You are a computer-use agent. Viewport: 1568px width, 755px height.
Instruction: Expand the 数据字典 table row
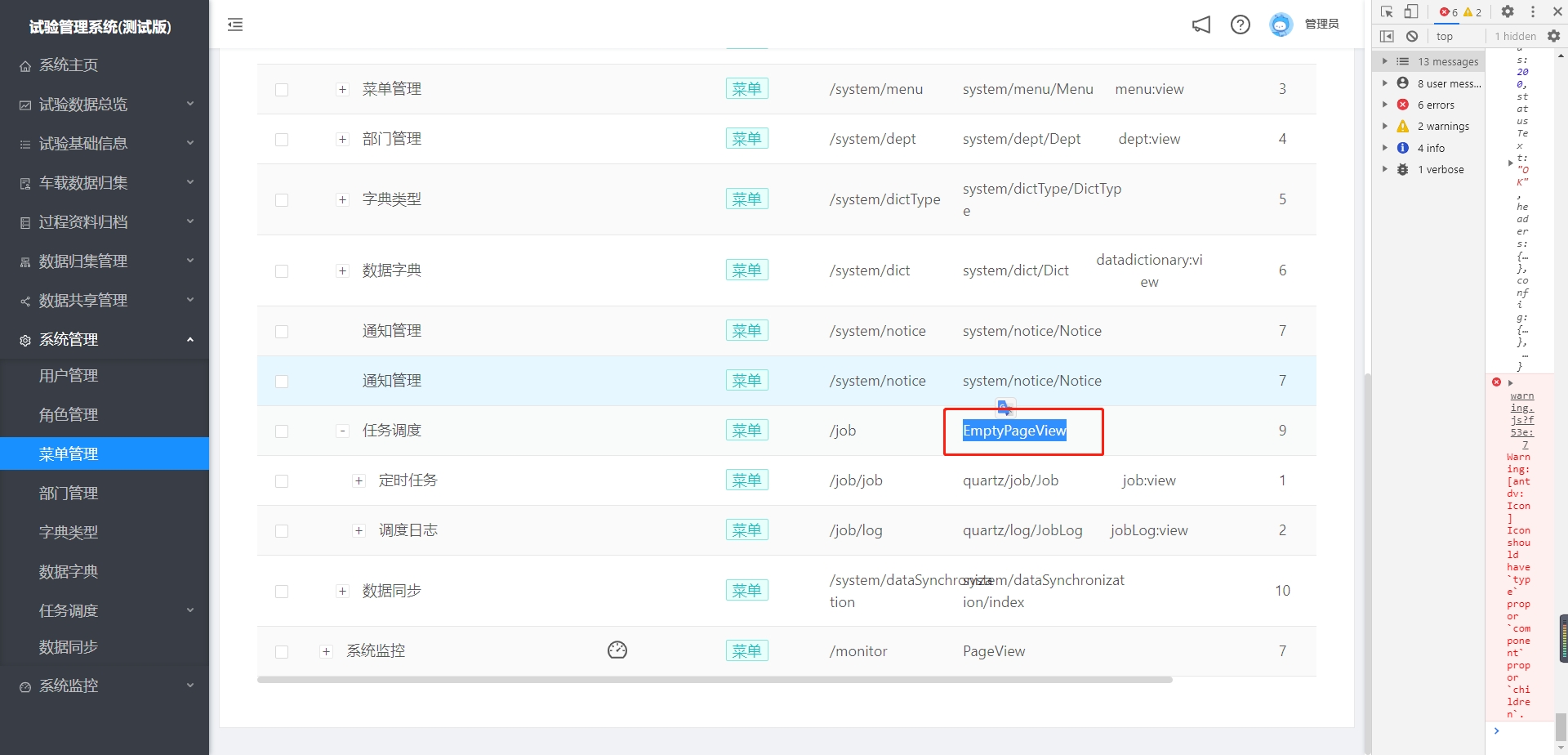(x=343, y=271)
